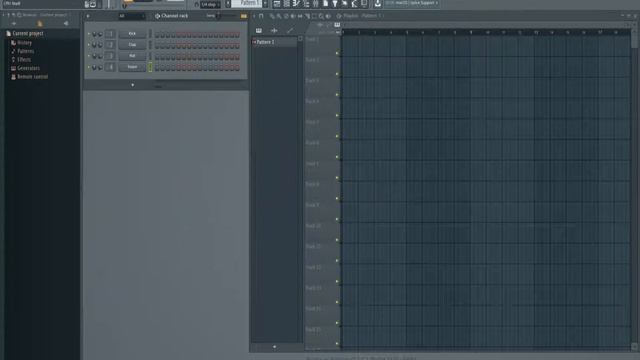Open the Pattern 1 selector dropdown
The width and height of the screenshot is (640, 360).
[x=247, y=4]
